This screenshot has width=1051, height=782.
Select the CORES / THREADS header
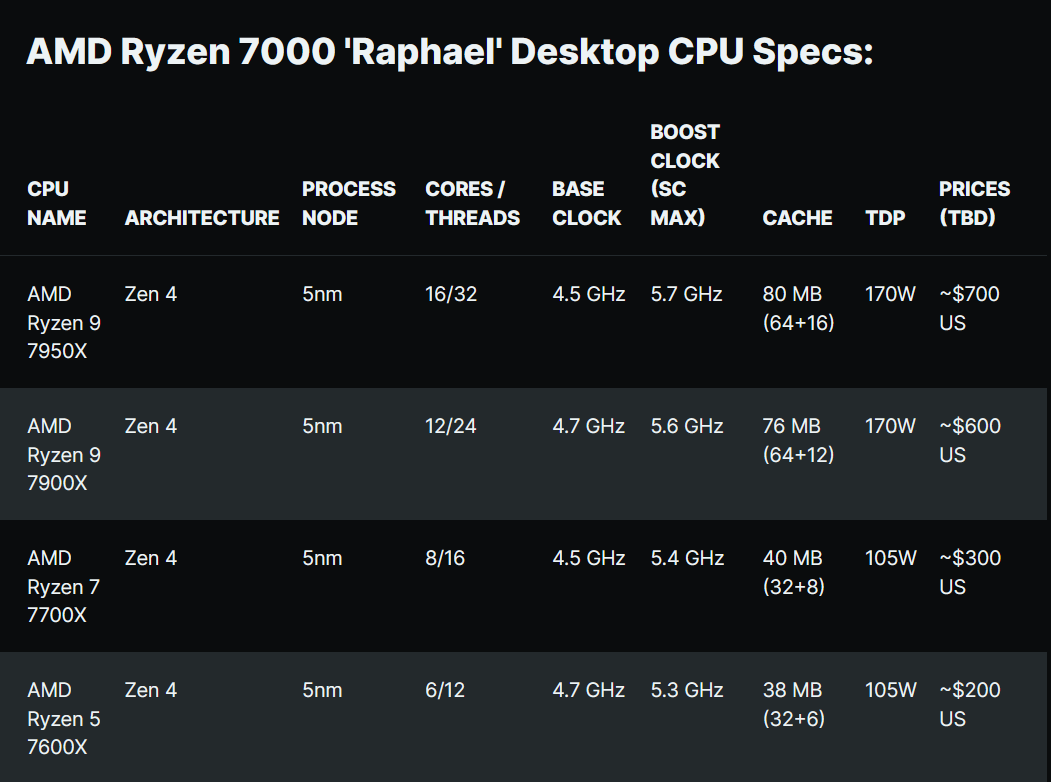point(473,203)
